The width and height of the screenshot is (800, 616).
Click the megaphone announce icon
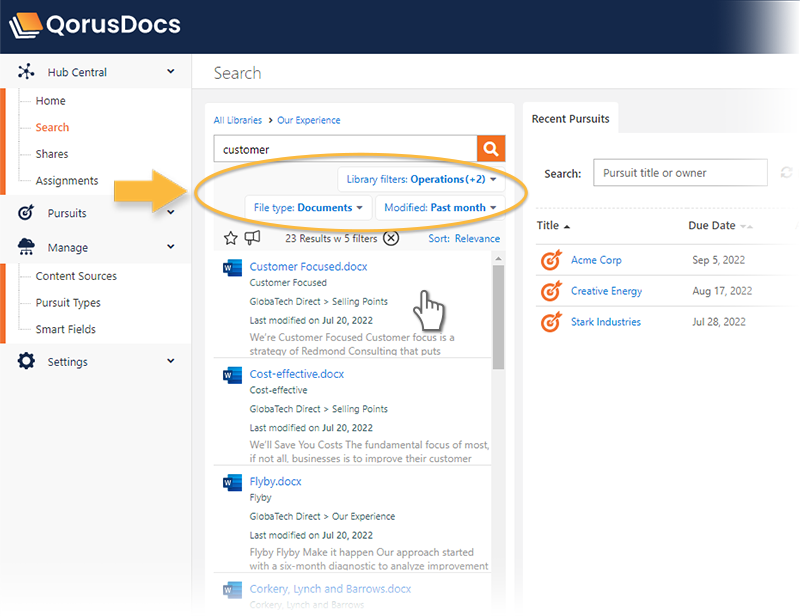(x=253, y=238)
